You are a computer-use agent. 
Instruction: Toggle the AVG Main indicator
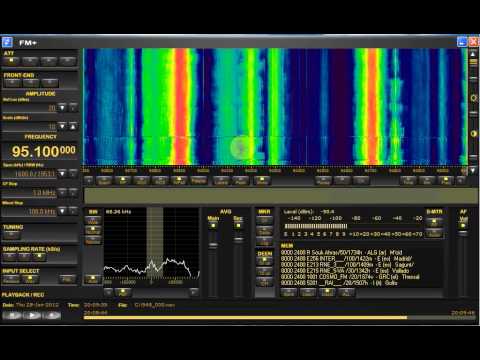(x=213, y=226)
